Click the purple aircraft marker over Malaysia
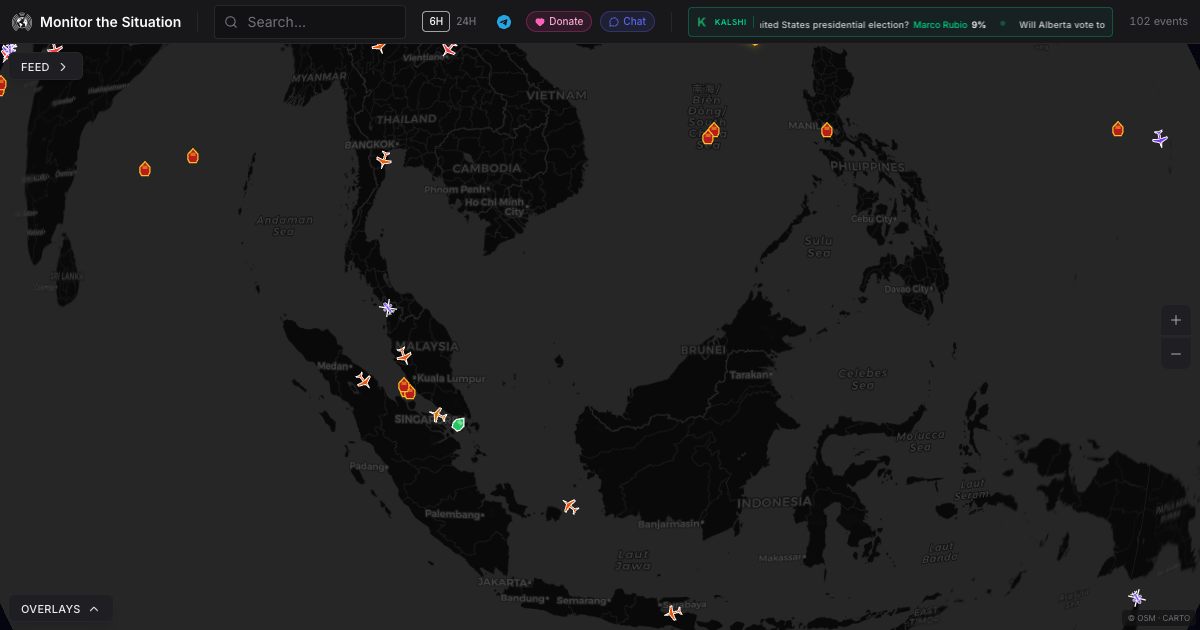This screenshot has height=630, width=1200. [x=387, y=308]
